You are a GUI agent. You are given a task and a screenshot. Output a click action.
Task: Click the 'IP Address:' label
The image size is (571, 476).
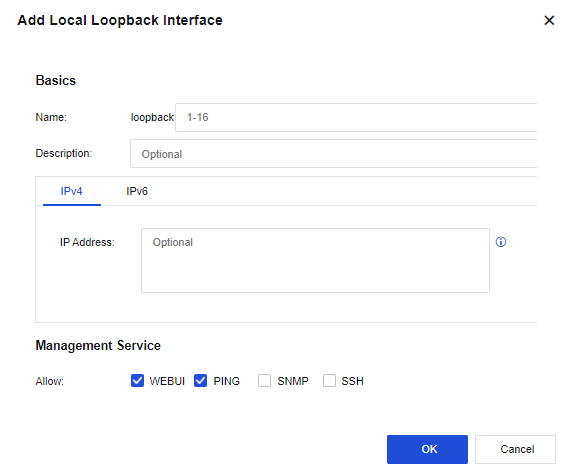(87, 242)
